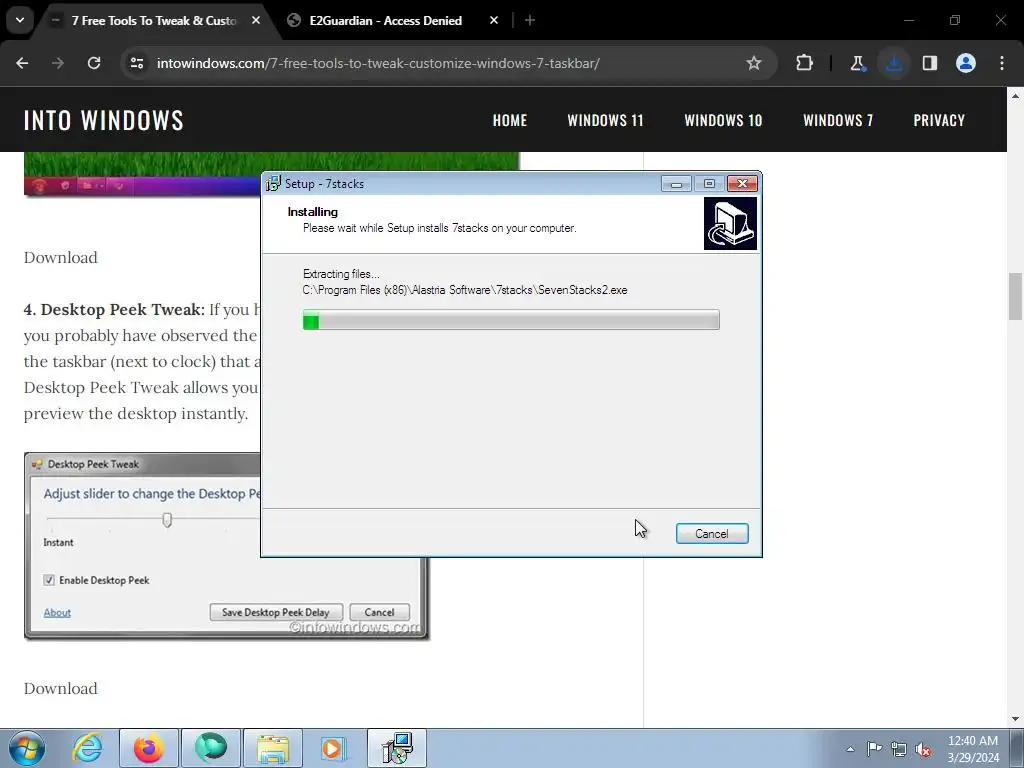Viewport: 1024px width, 768px height.
Task: Toggle Enable Desktop Peek checkbox in screenshot
Action: (x=49, y=580)
